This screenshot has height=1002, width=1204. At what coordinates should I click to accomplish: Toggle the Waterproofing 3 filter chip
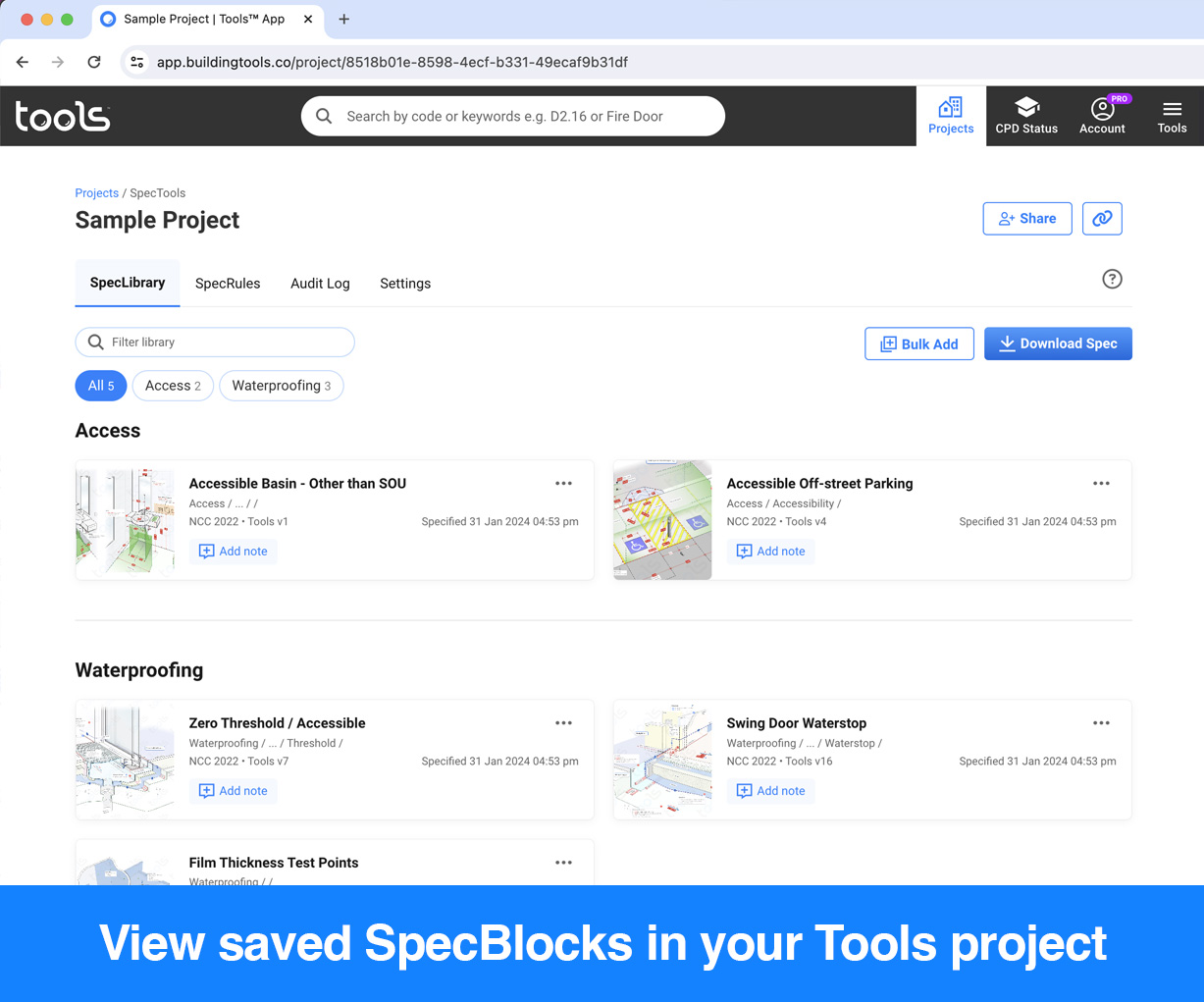point(281,386)
